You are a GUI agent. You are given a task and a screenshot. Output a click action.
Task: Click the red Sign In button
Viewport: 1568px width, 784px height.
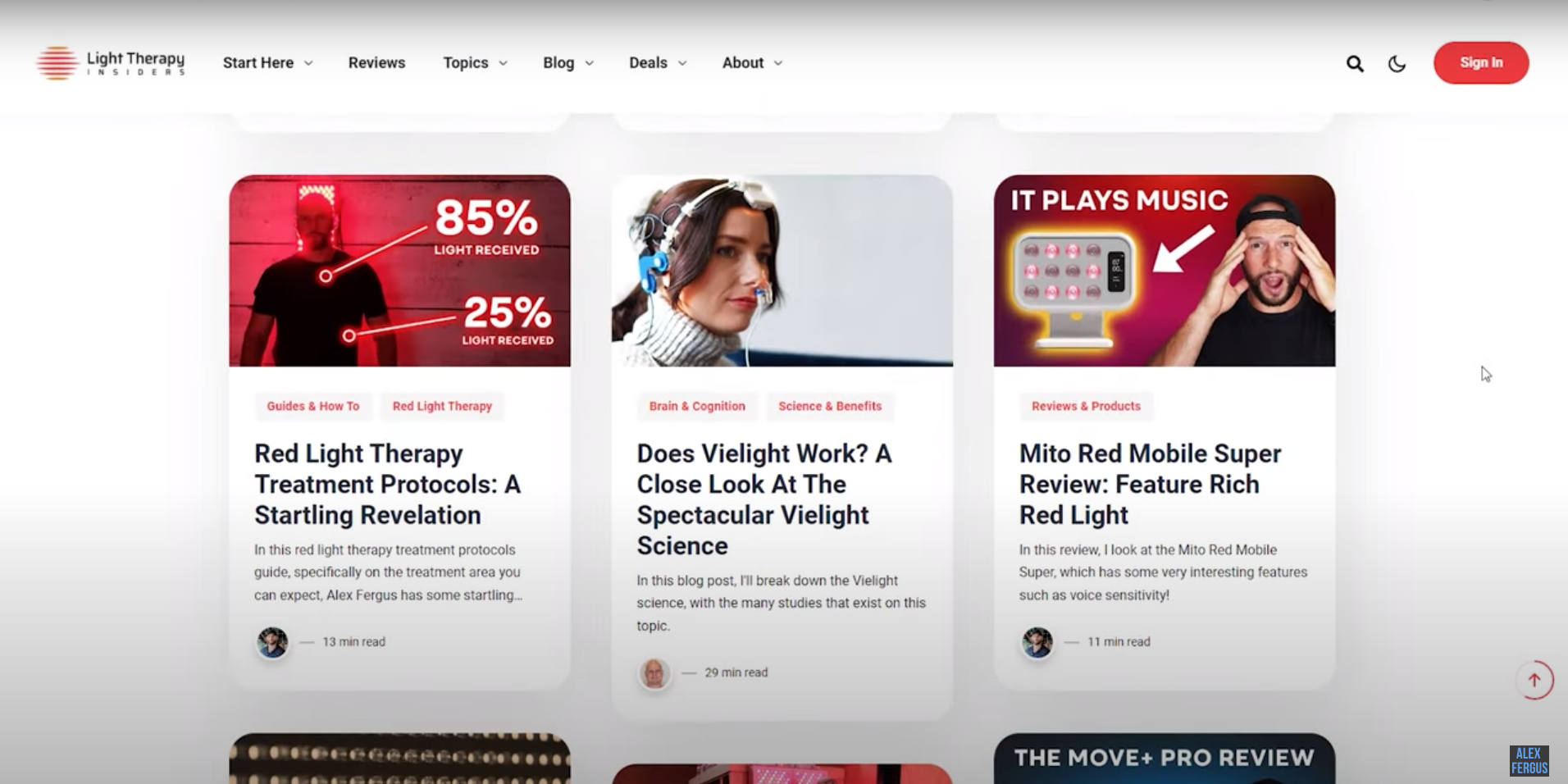tap(1481, 63)
